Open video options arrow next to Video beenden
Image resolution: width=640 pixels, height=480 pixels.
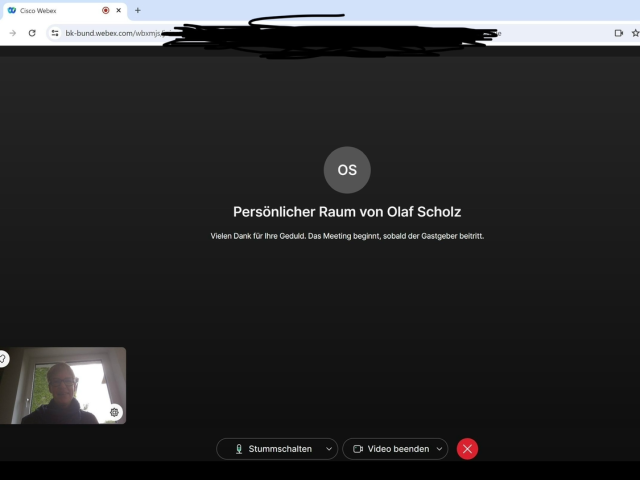(x=439, y=449)
